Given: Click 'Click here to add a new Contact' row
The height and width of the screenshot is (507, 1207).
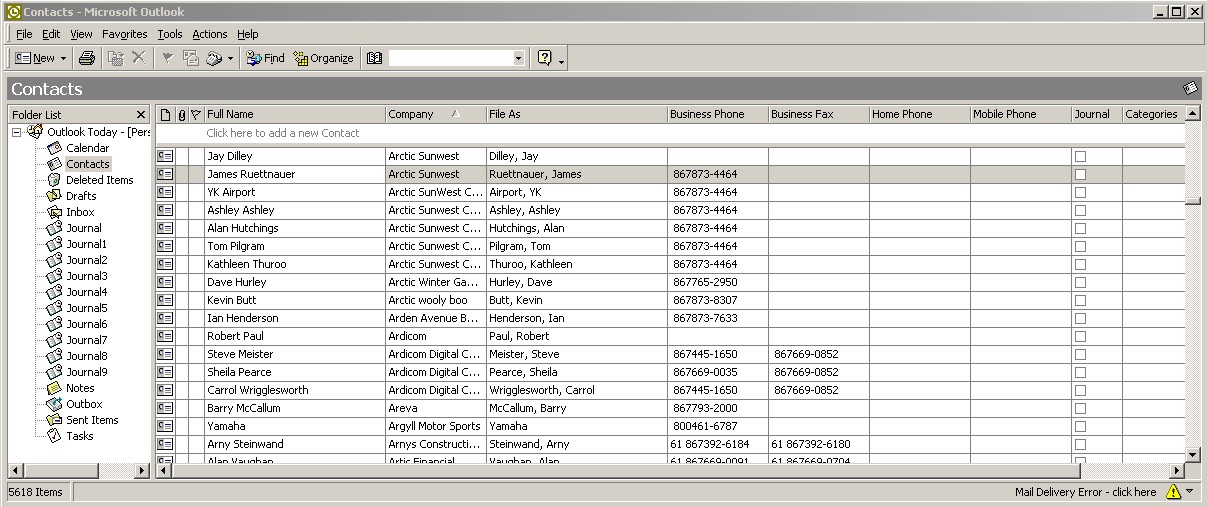Looking at the screenshot, I should coord(670,133).
